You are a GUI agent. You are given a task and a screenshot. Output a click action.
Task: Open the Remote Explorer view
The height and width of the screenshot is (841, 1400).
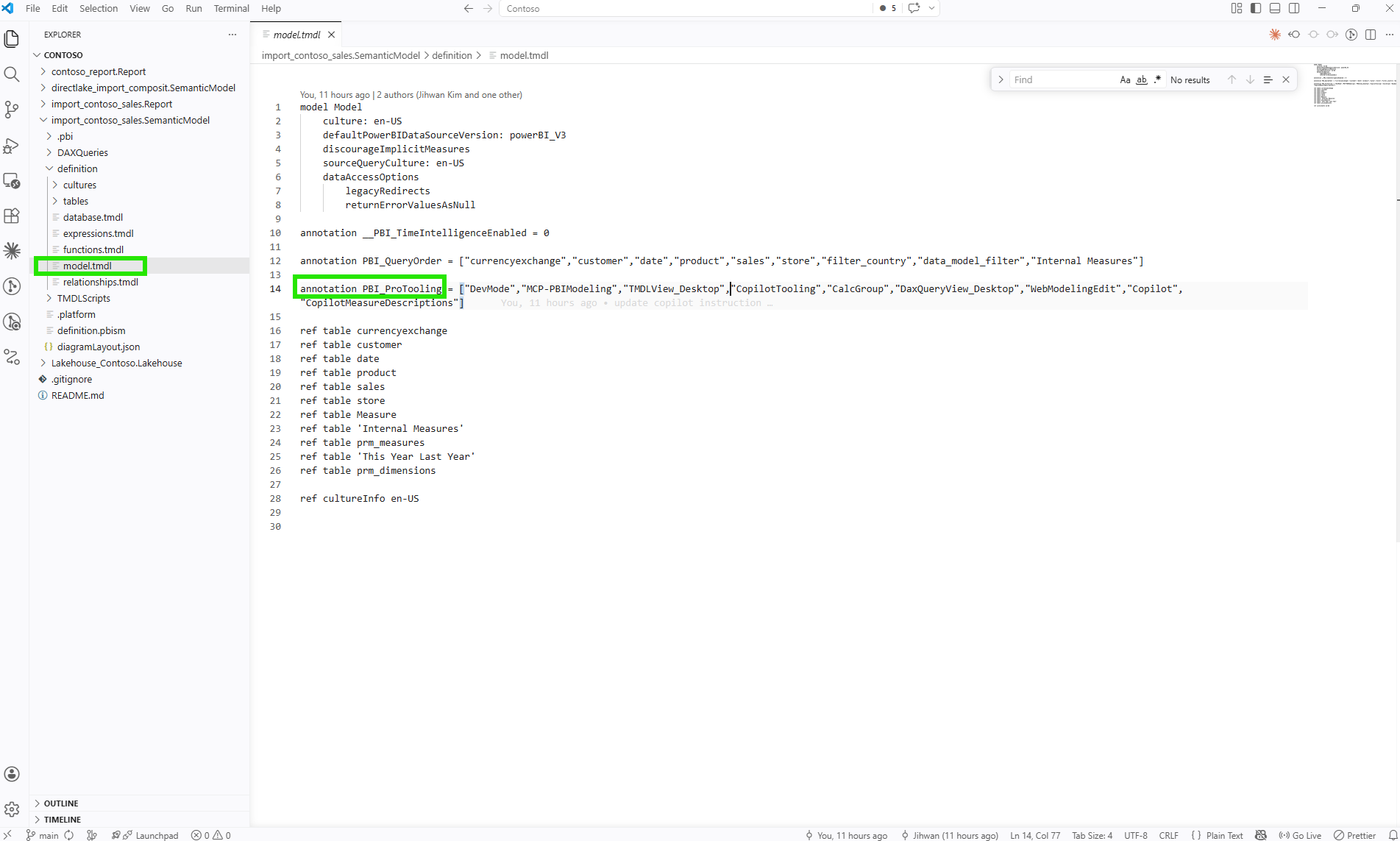(12, 180)
